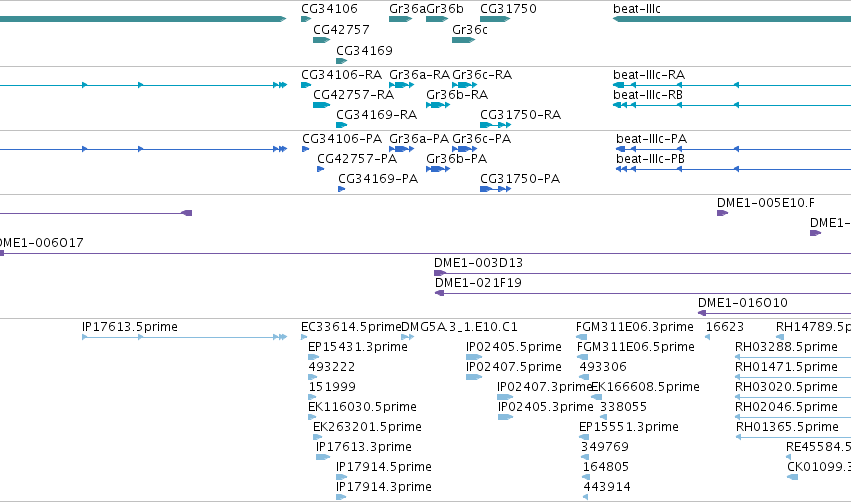The image size is (851, 502).
Task: Click the RH01471.5prime label
Action: point(786,367)
